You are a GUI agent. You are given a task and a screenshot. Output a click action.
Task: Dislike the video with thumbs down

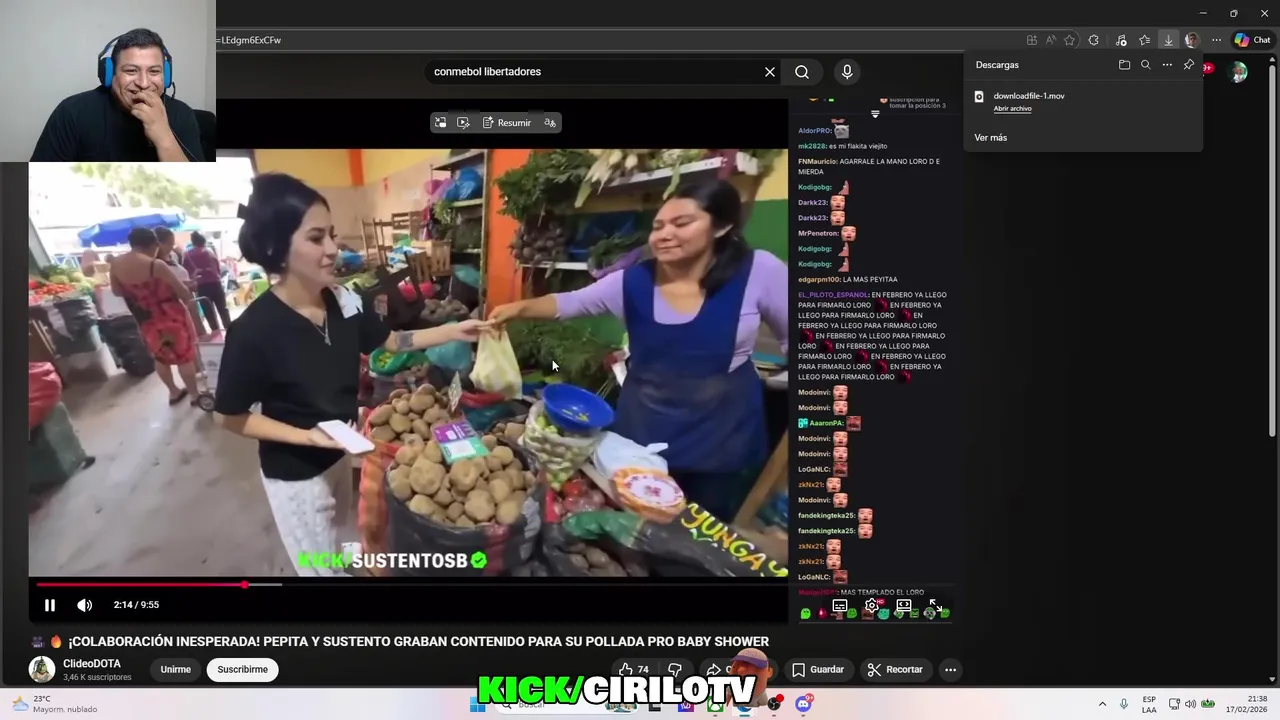(675, 670)
